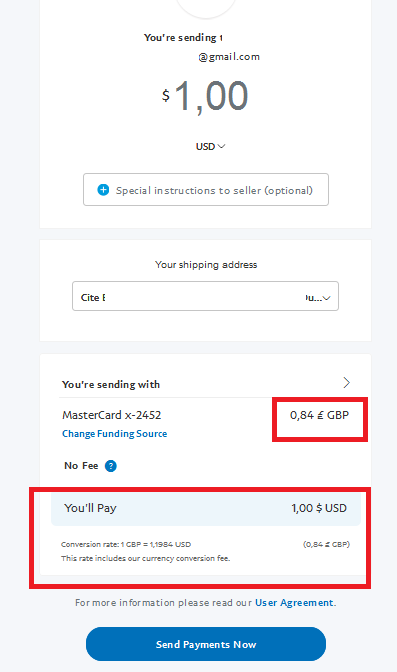Click the 0,84 £ GBP amount
Screen dimensions: 397x672
tap(319, 415)
